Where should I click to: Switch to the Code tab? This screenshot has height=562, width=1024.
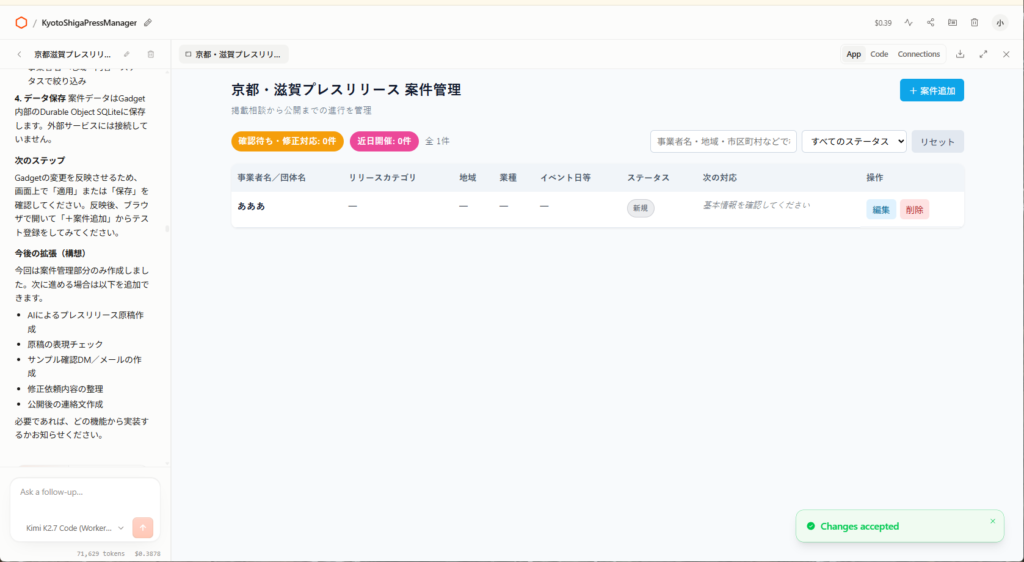click(879, 54)
